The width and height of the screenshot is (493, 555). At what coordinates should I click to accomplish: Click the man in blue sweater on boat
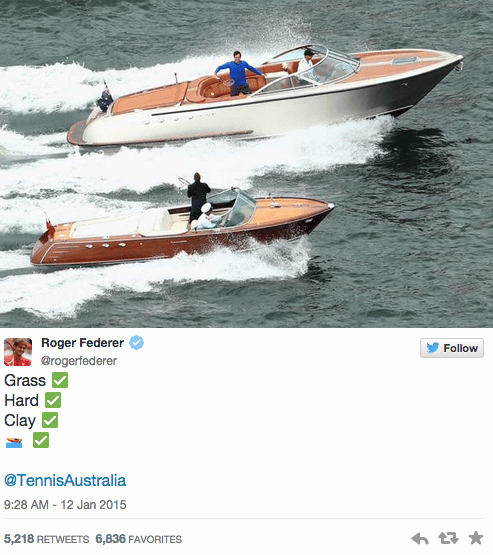click(x=239, y=74)
